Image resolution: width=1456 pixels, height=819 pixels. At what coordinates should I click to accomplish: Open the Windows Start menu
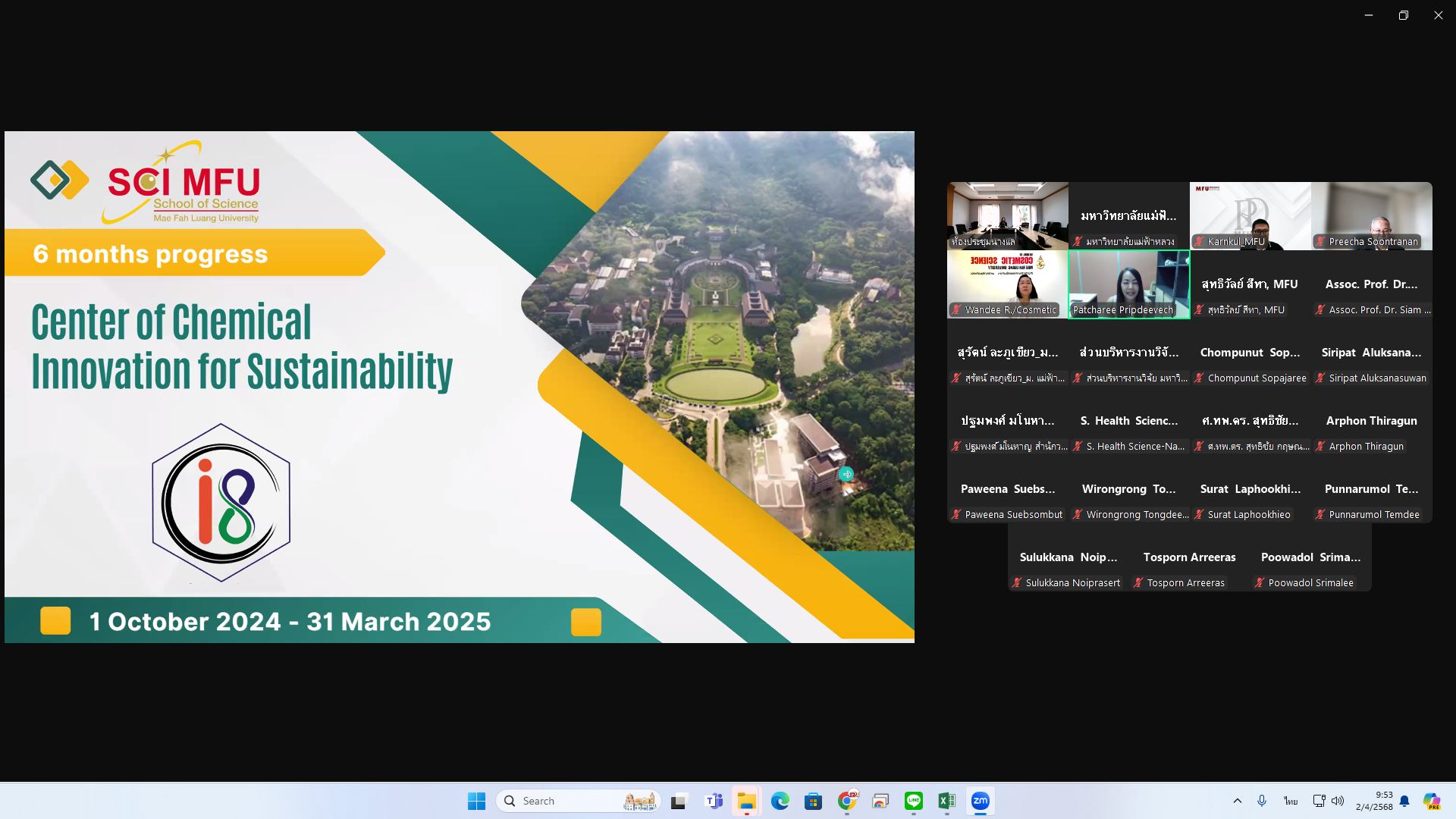(476, 801)
